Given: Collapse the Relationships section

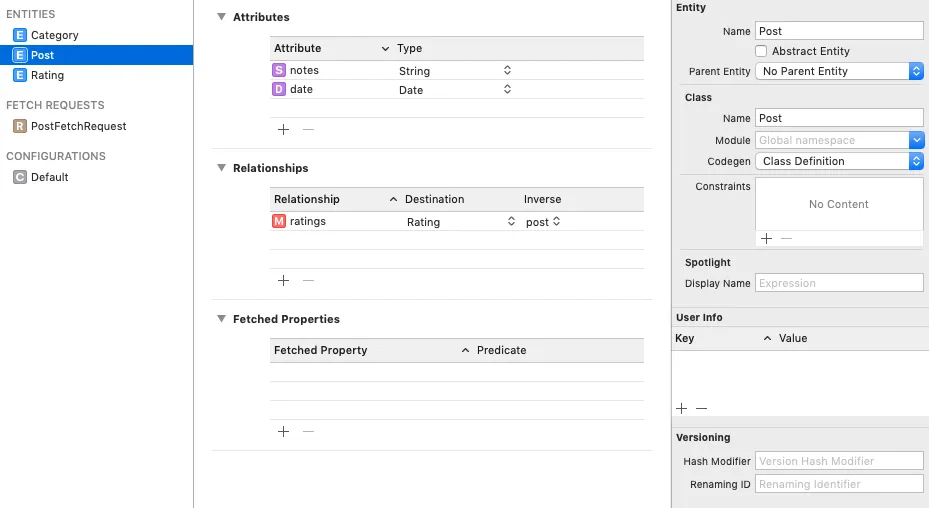Looking at the screenshot, I should tap(221, 168).
